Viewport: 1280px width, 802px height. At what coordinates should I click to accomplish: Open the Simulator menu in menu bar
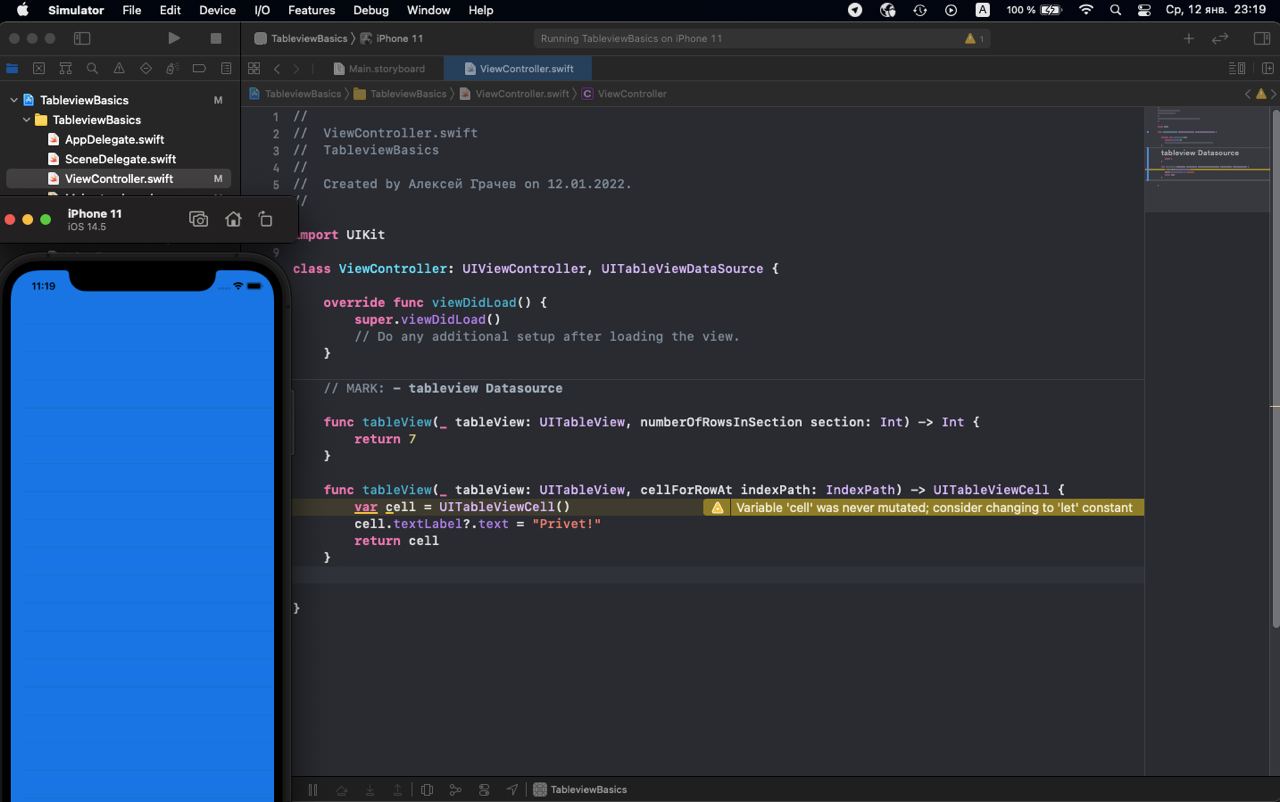76,10
